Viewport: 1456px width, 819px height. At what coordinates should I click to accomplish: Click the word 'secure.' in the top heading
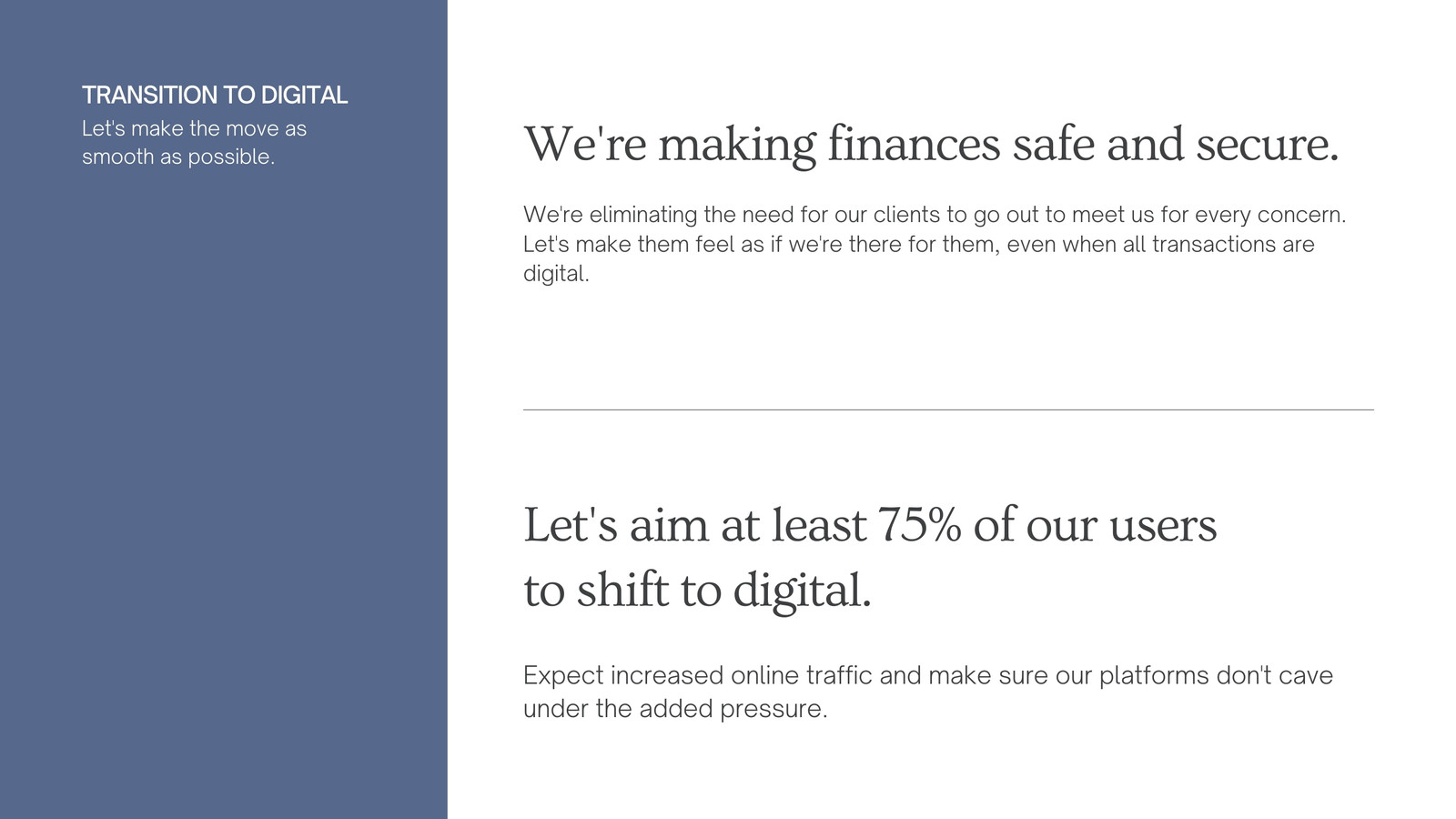(x=1268, y=146)
